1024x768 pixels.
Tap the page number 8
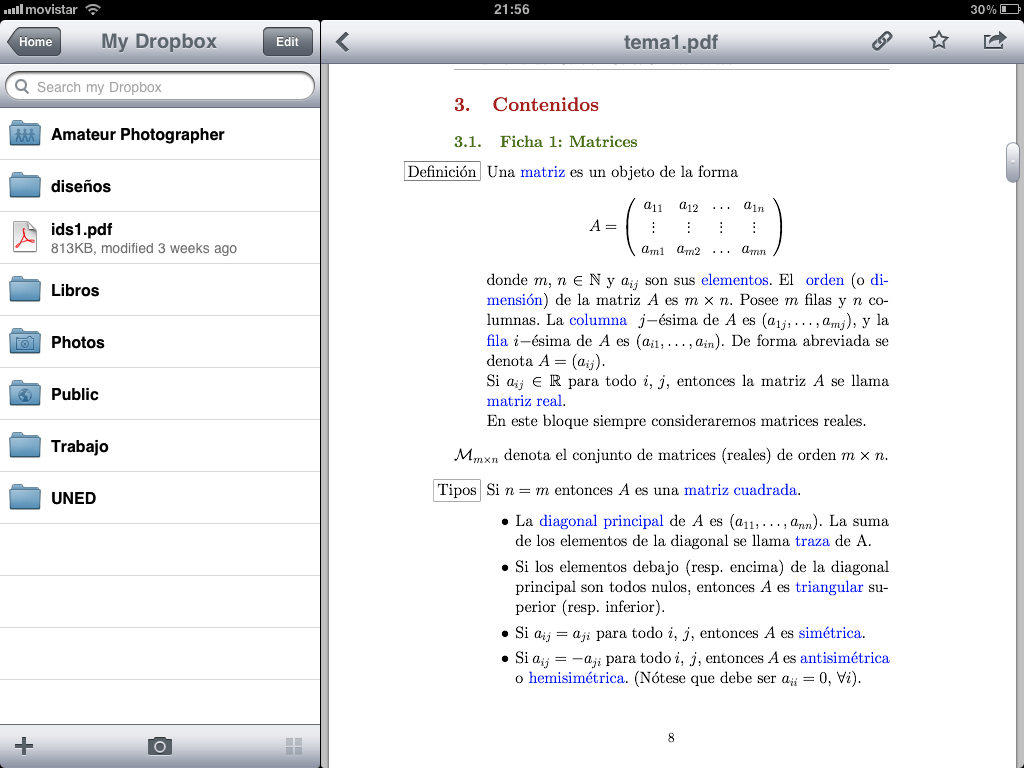point(671,738)
